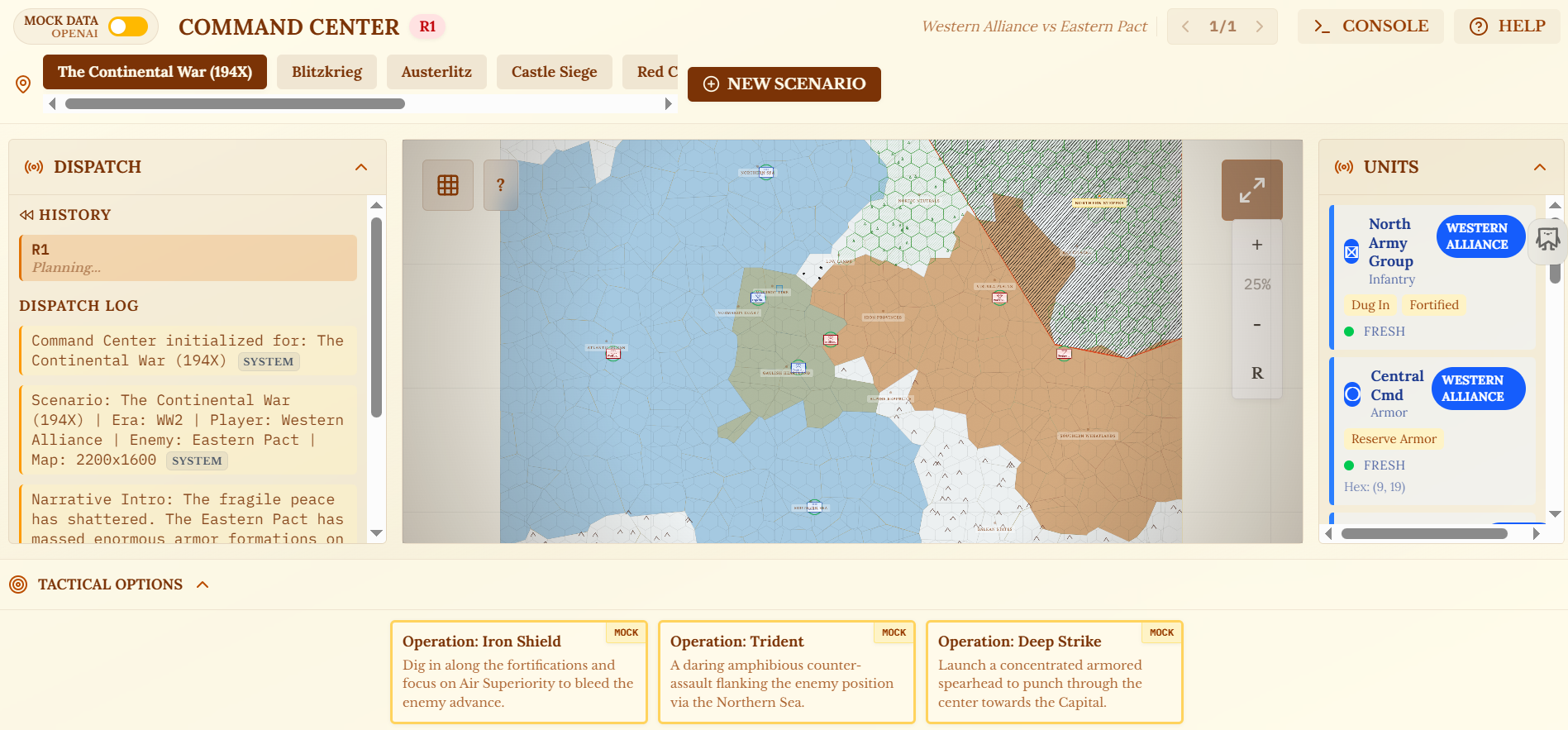
Task: Choose Operation: Iron Shield card
Action: pos(519,672)
